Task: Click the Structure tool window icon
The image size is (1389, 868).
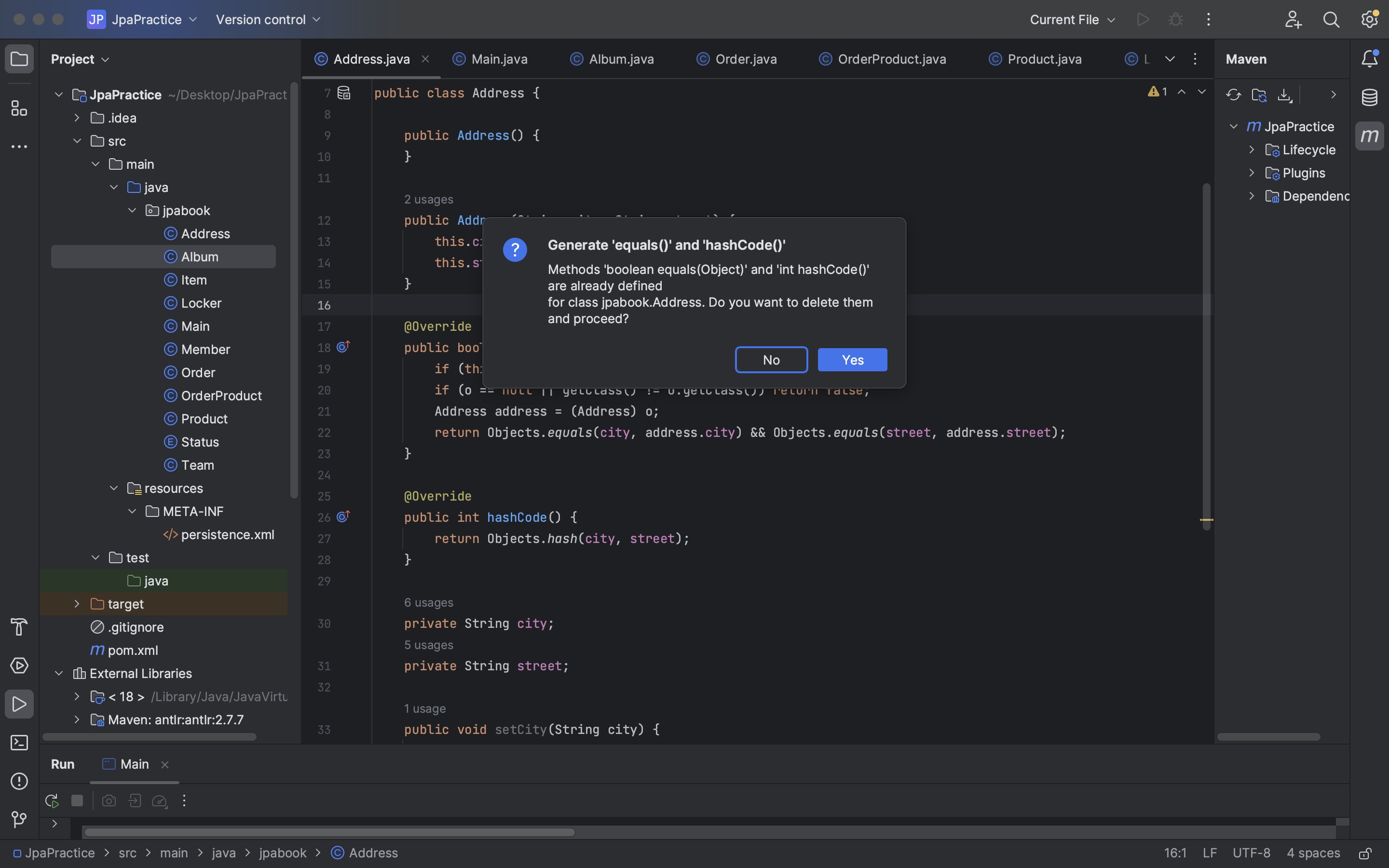Action: (19, 108)
